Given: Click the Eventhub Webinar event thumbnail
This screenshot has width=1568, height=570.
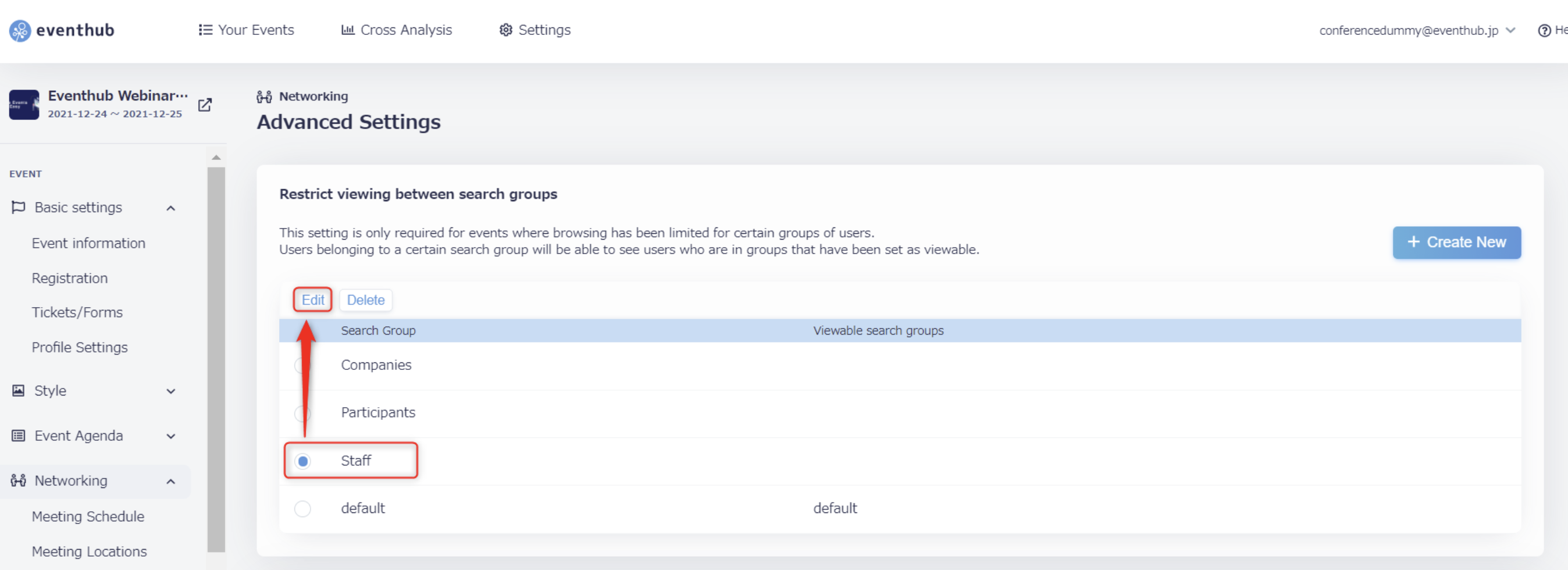Looking at the screenshot, I should click(24, 105).
